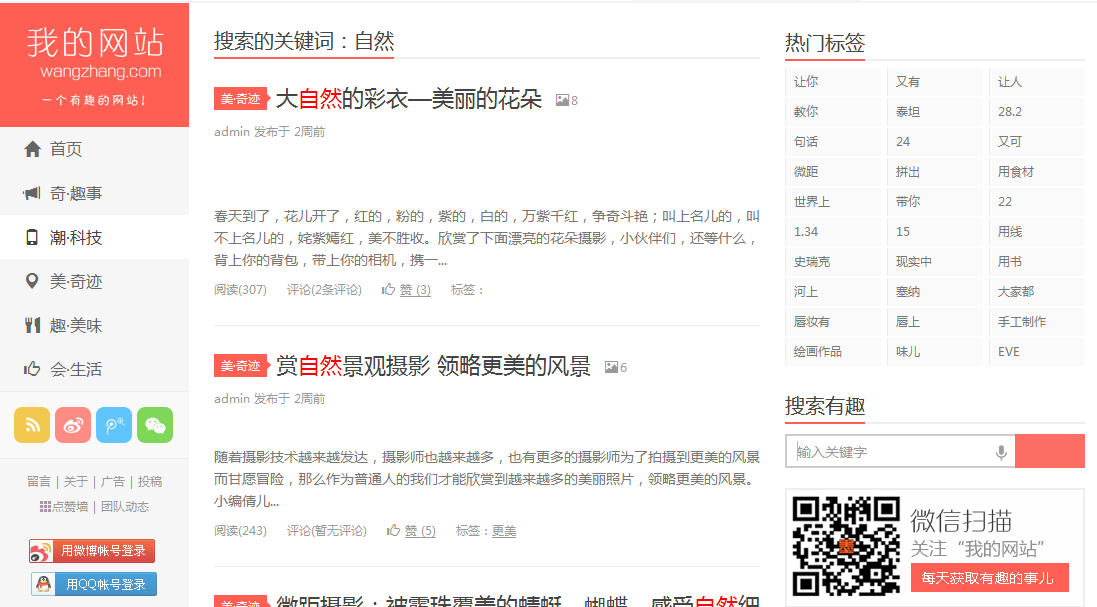Click the 输入关键字 search input field

point(890,452)
